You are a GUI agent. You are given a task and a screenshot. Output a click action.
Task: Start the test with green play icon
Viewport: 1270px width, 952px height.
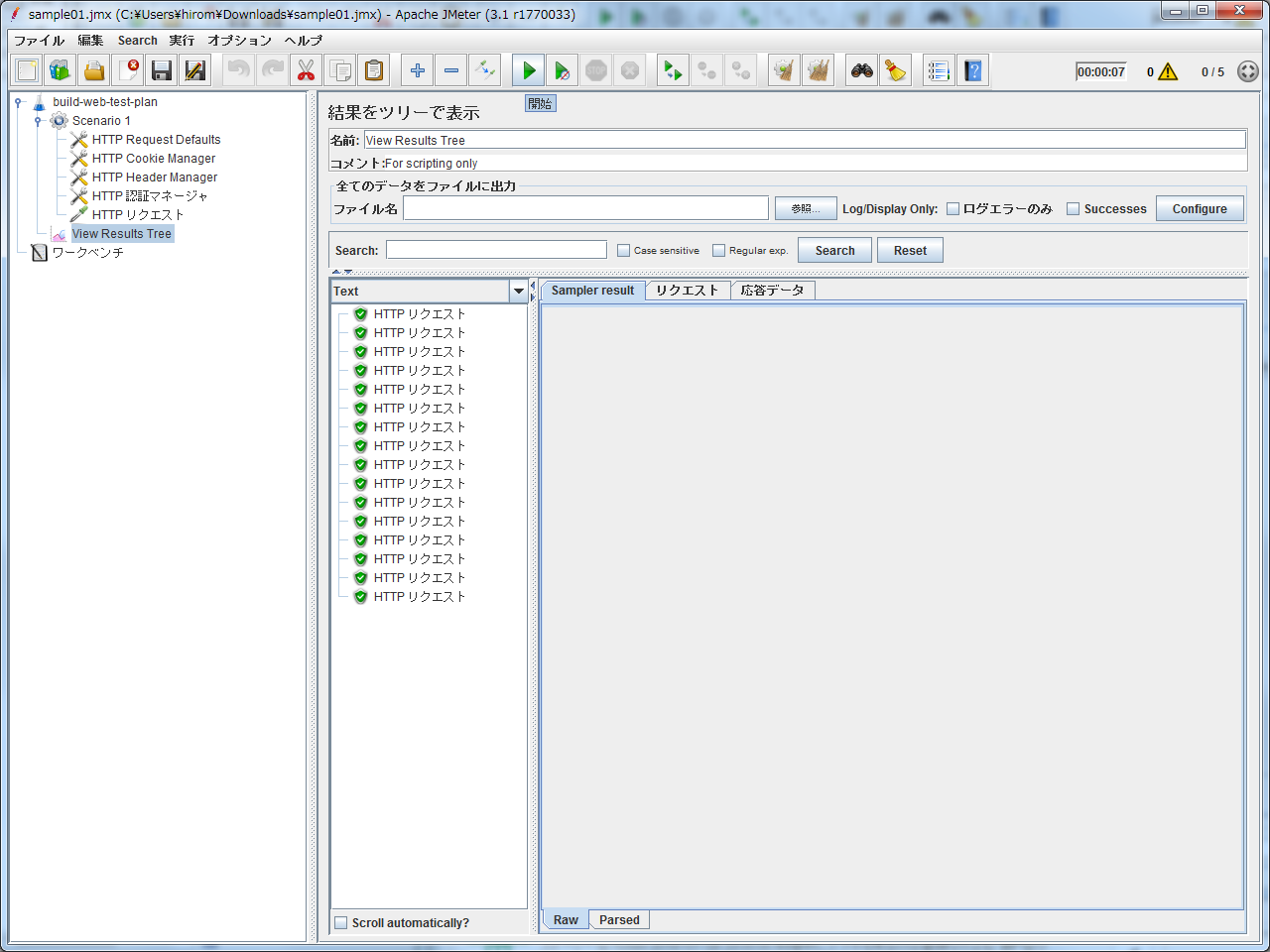(529, 70)
